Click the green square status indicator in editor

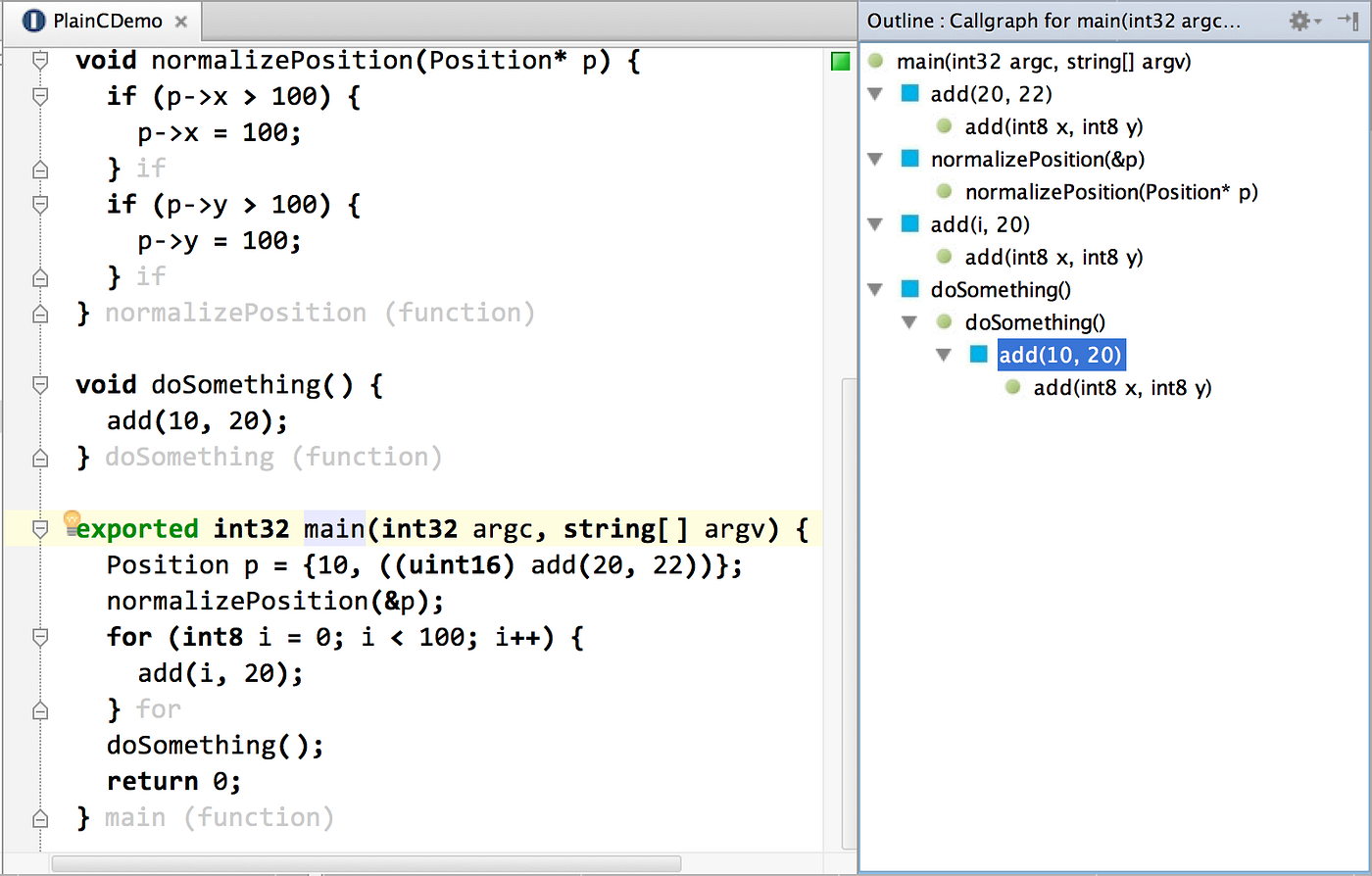[x=840, y=62]
